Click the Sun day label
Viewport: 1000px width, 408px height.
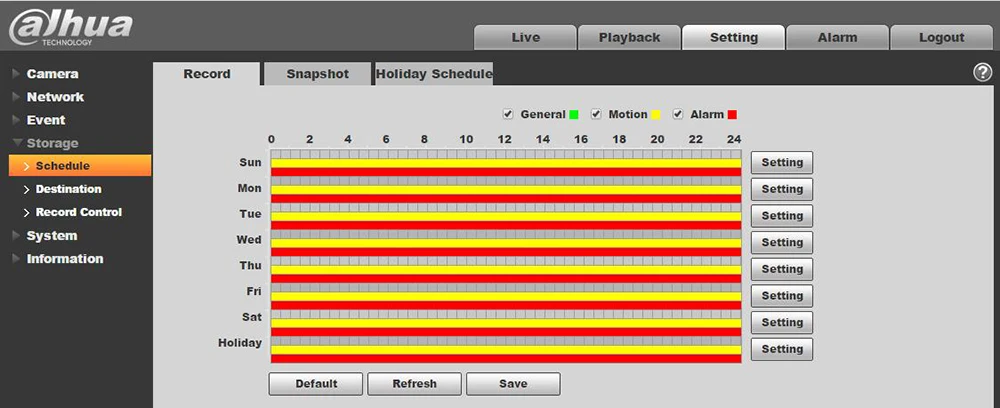[250, 163]
